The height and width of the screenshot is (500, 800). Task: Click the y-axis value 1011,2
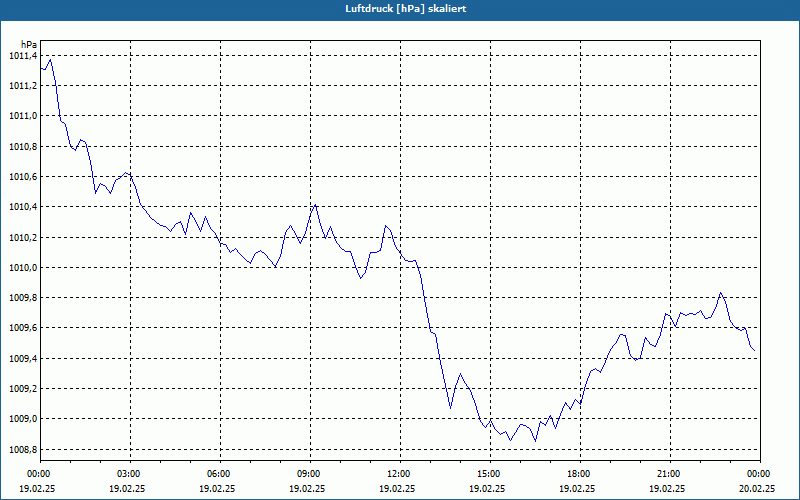coord(23,86)
